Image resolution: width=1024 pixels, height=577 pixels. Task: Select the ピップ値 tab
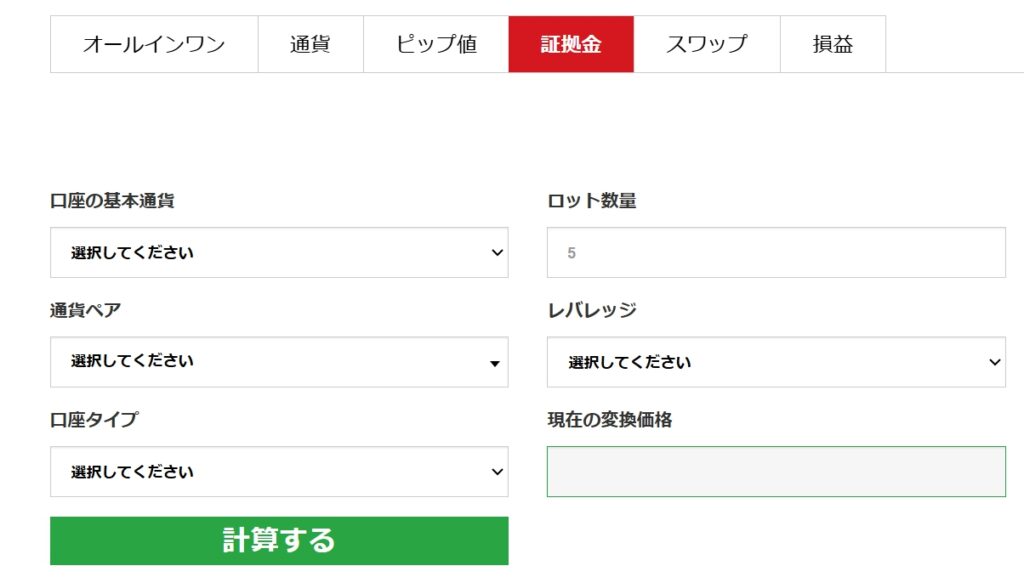436,44
